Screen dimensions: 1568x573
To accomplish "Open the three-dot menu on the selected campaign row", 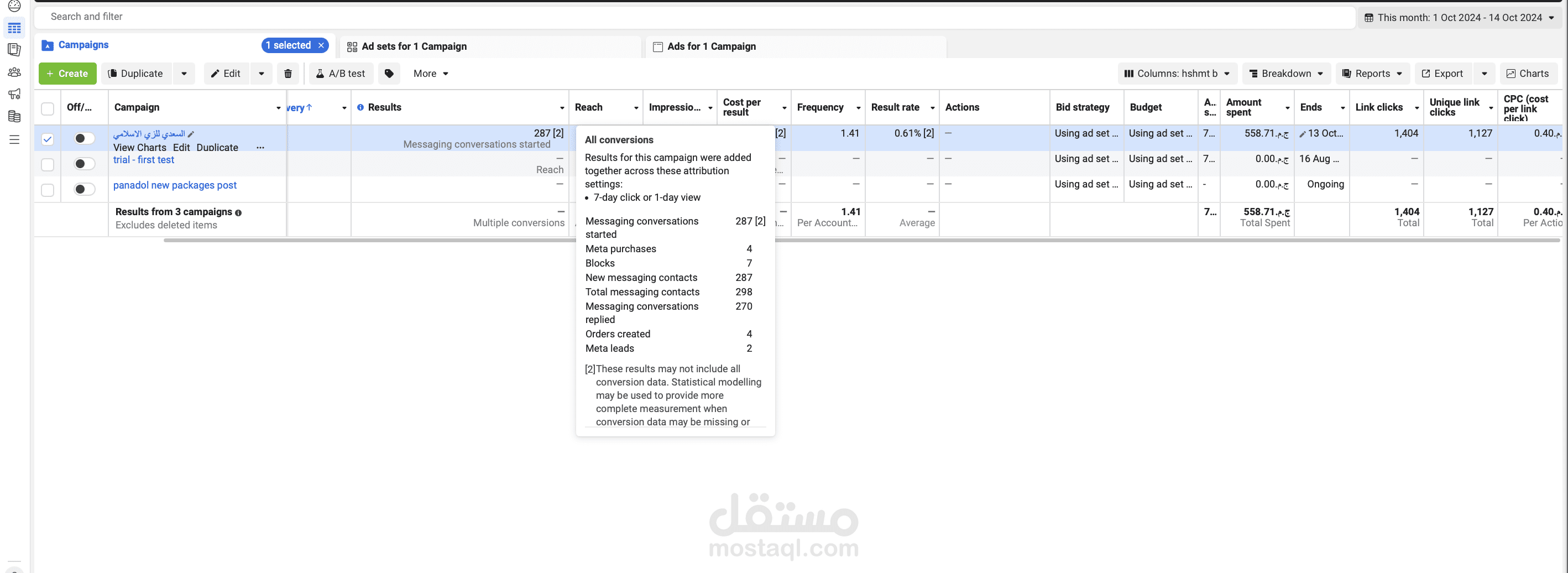I will point(260,147).
